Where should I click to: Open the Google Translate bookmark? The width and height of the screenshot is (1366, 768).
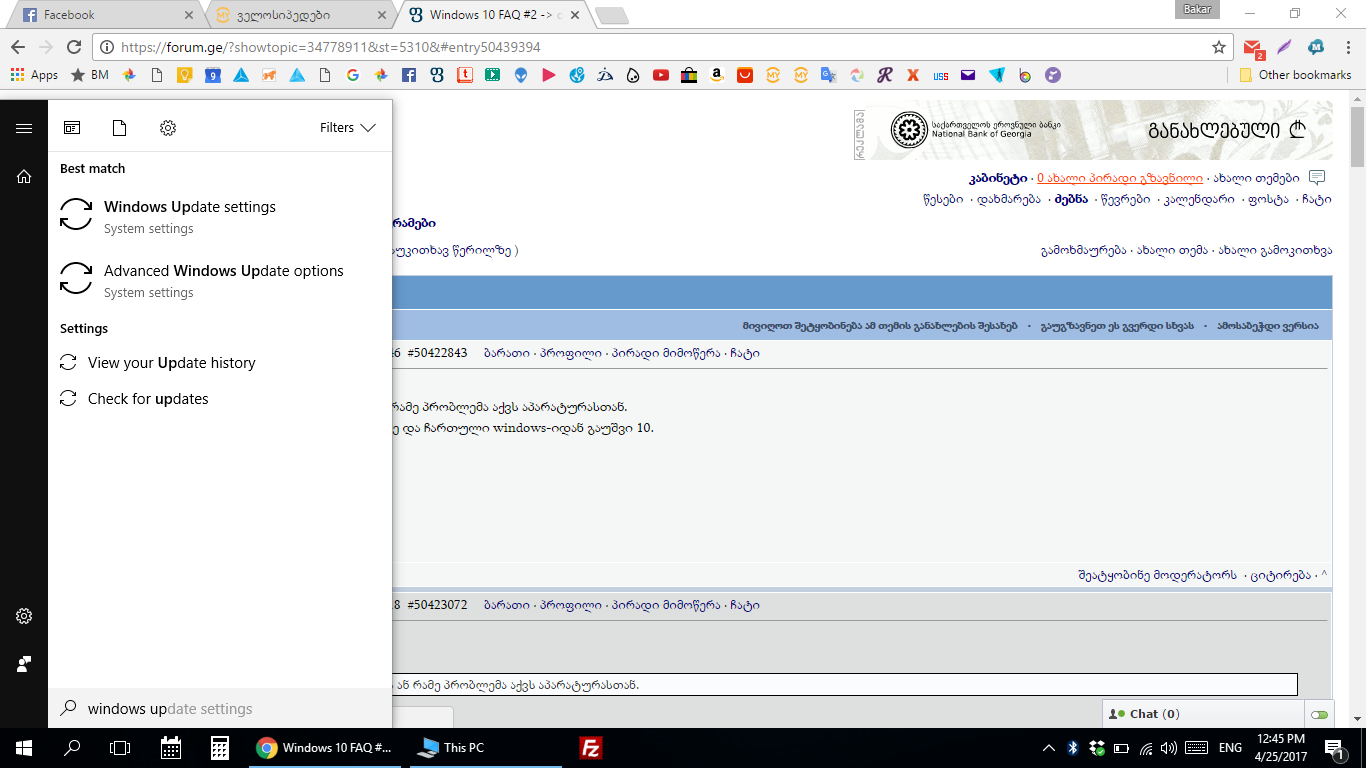828,75
